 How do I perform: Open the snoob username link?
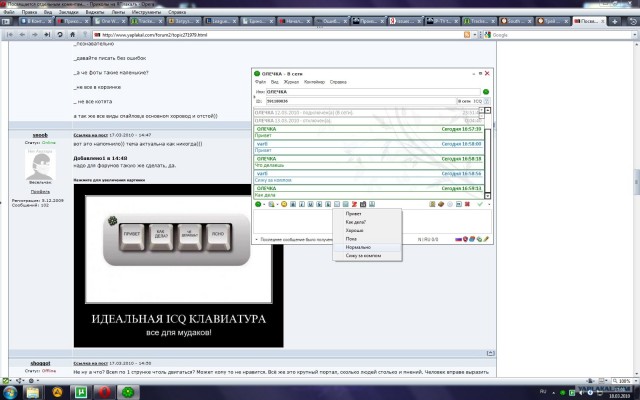point(40,135)
